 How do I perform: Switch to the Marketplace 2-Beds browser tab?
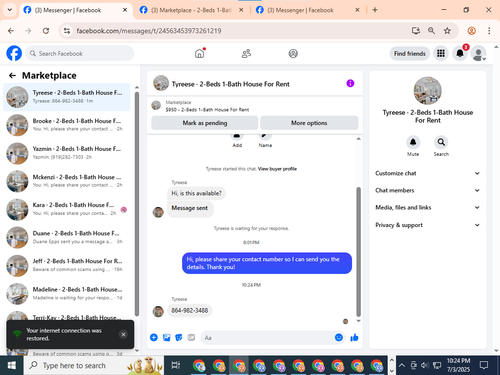point(191,10)
